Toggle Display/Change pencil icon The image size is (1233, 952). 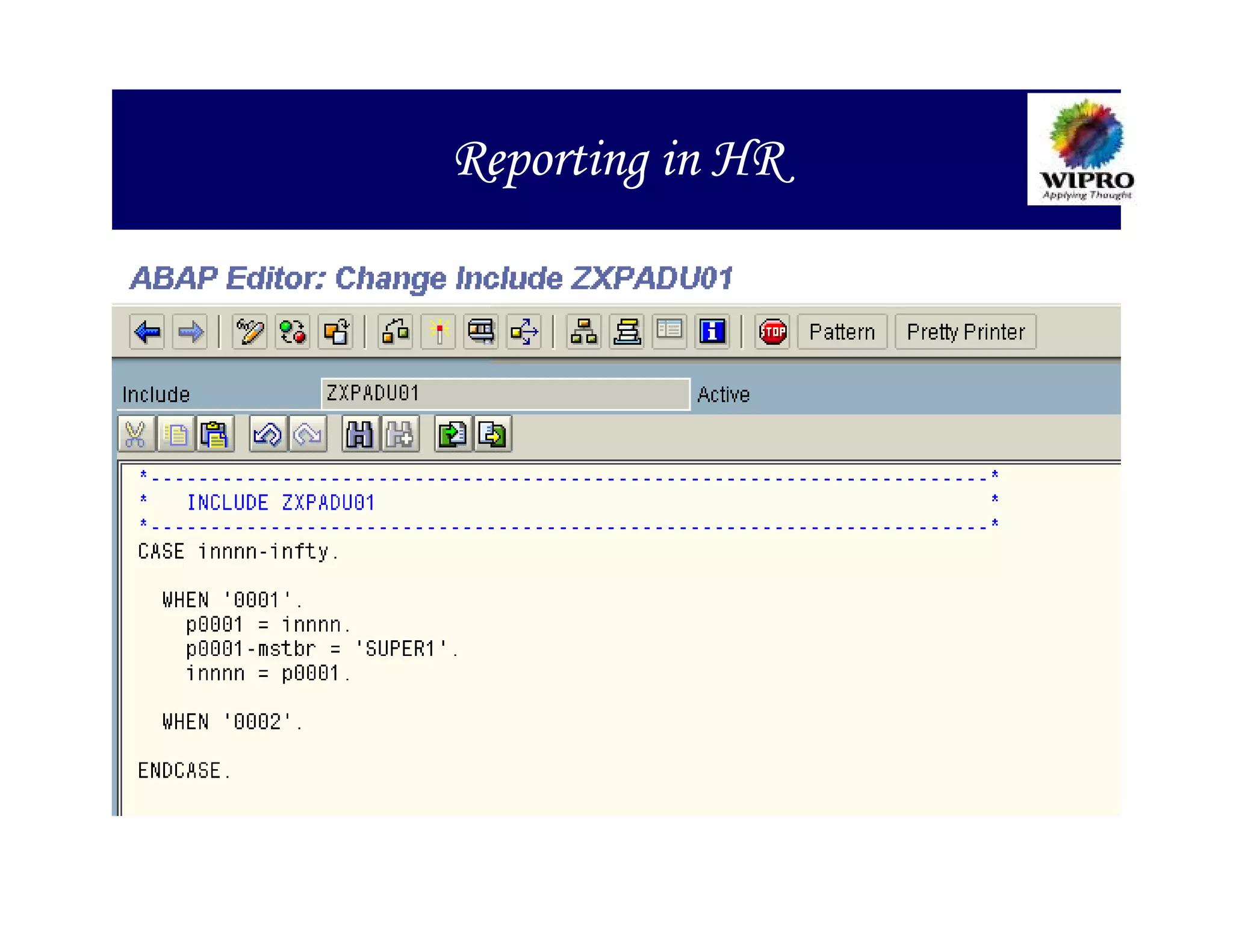click(250, 332)
